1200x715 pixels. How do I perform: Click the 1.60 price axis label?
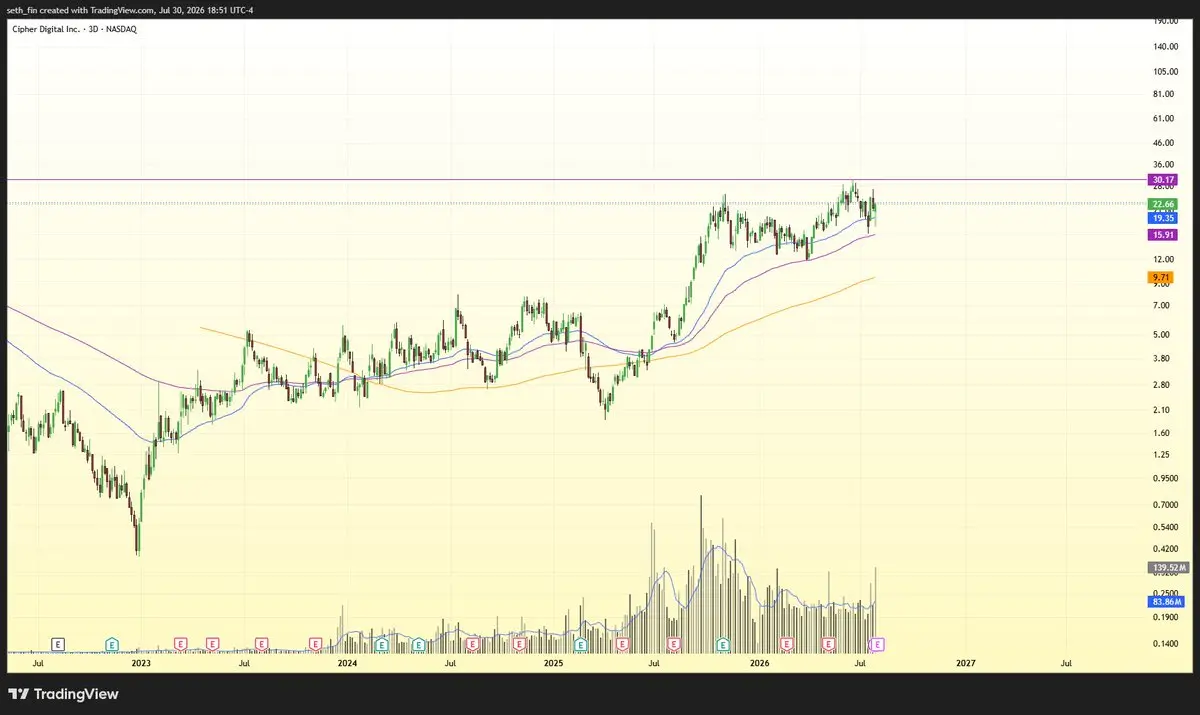click(1162, 432)
